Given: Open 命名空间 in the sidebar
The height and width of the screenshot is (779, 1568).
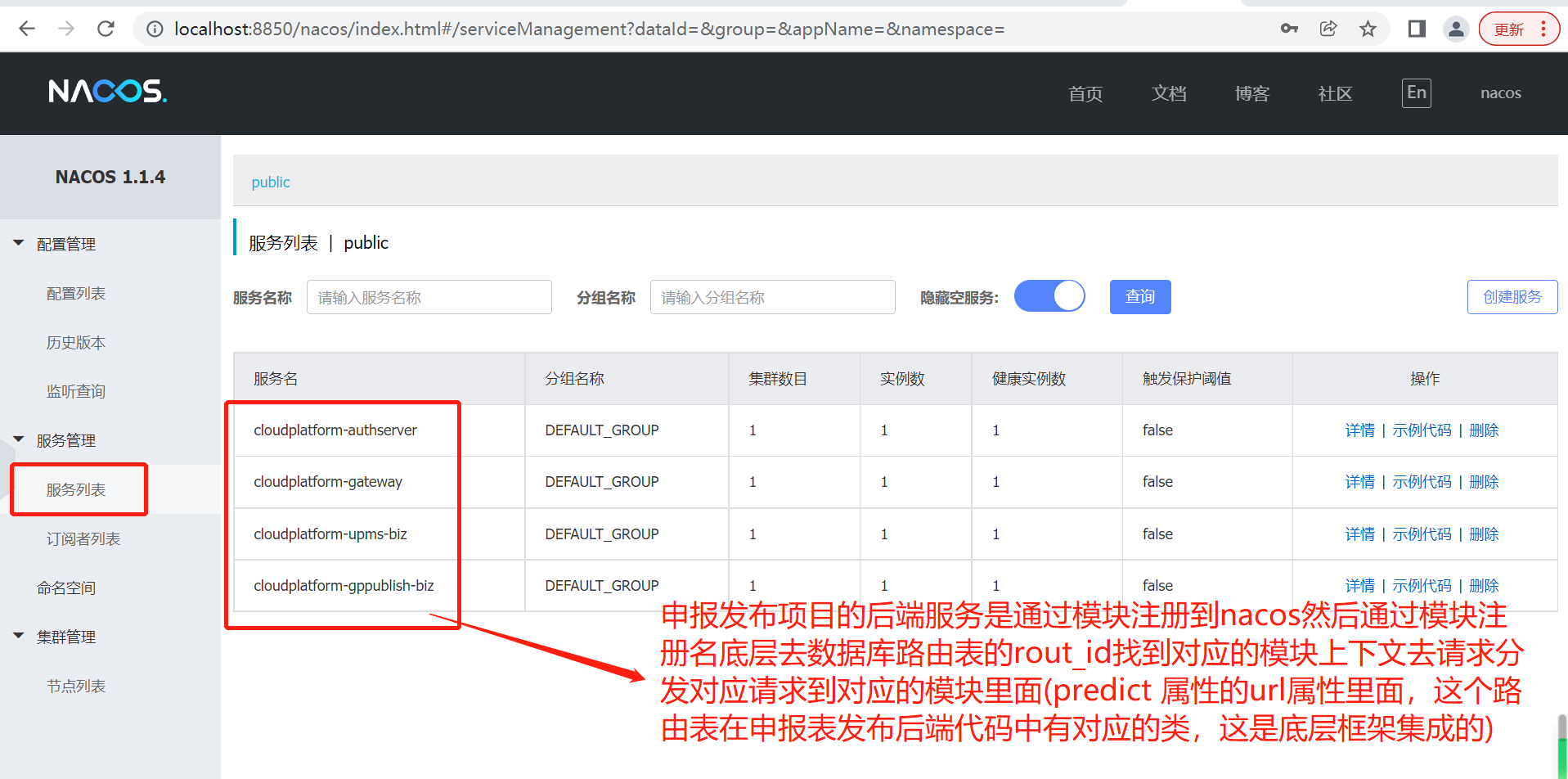Looking at the screenshot, I should point(66,588).
